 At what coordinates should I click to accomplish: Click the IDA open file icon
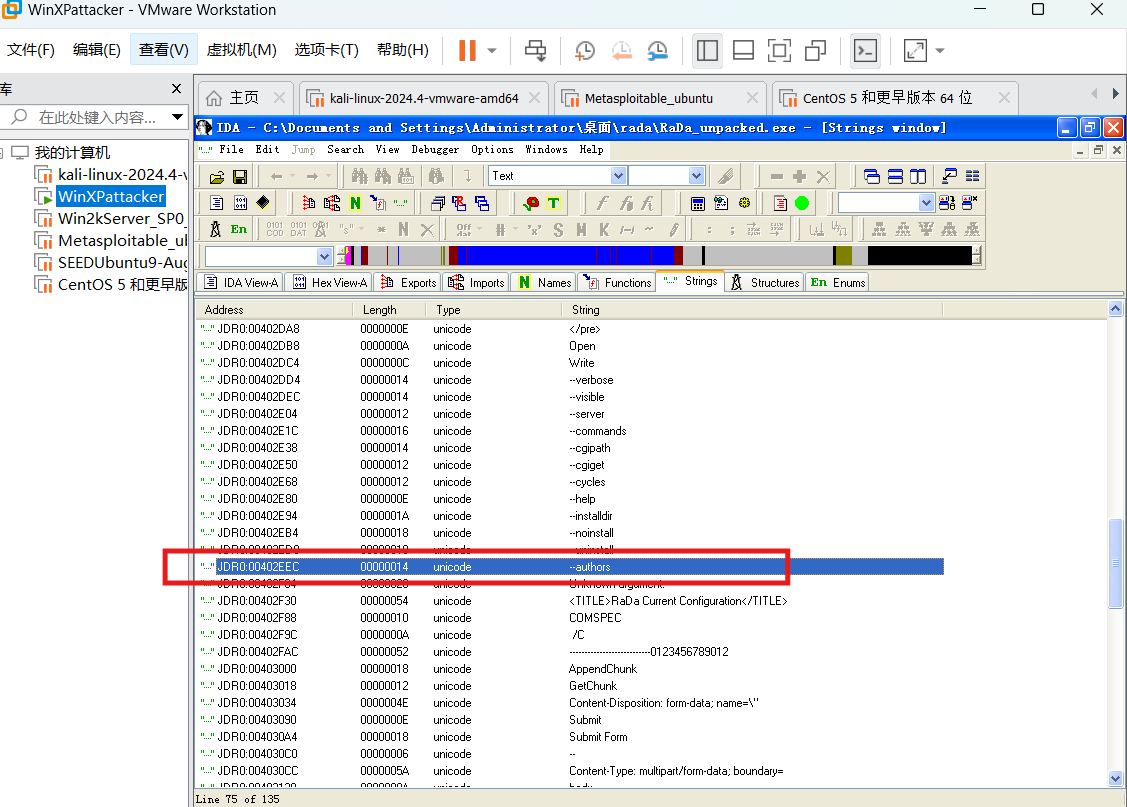tap(217, 177)
